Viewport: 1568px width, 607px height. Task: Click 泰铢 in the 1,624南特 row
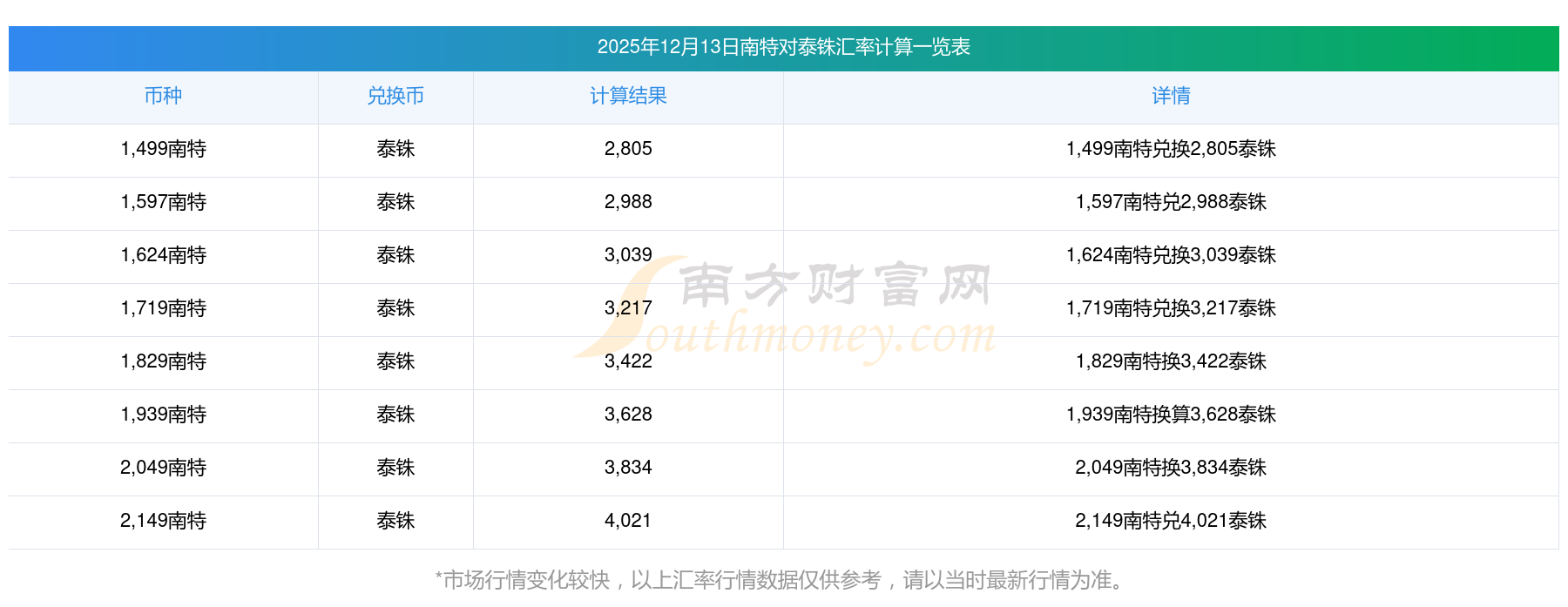click(395, 255)
